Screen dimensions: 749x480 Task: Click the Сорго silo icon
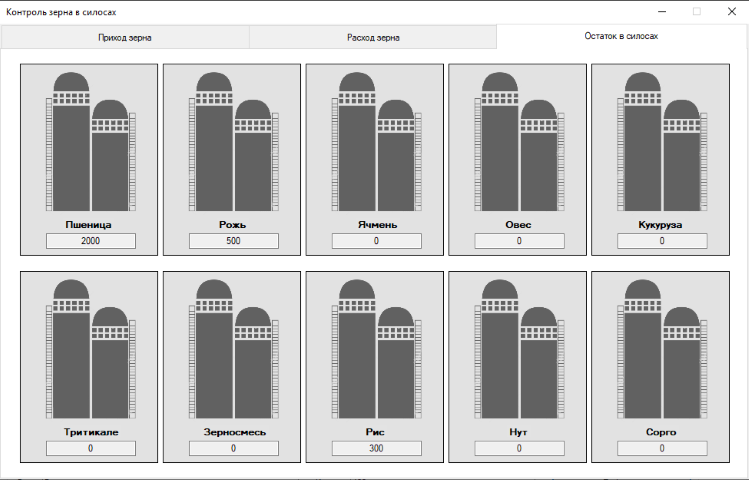point(662,349)
